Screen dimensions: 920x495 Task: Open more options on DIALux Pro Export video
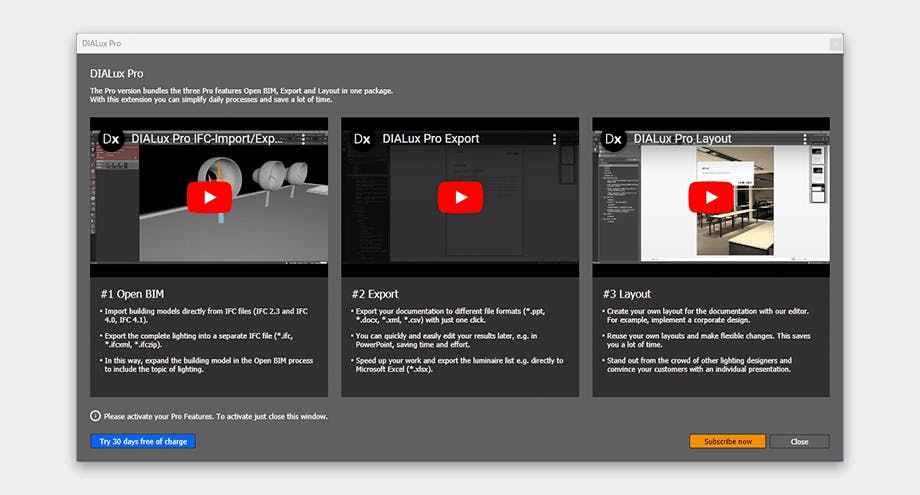(x=554, y=139)
